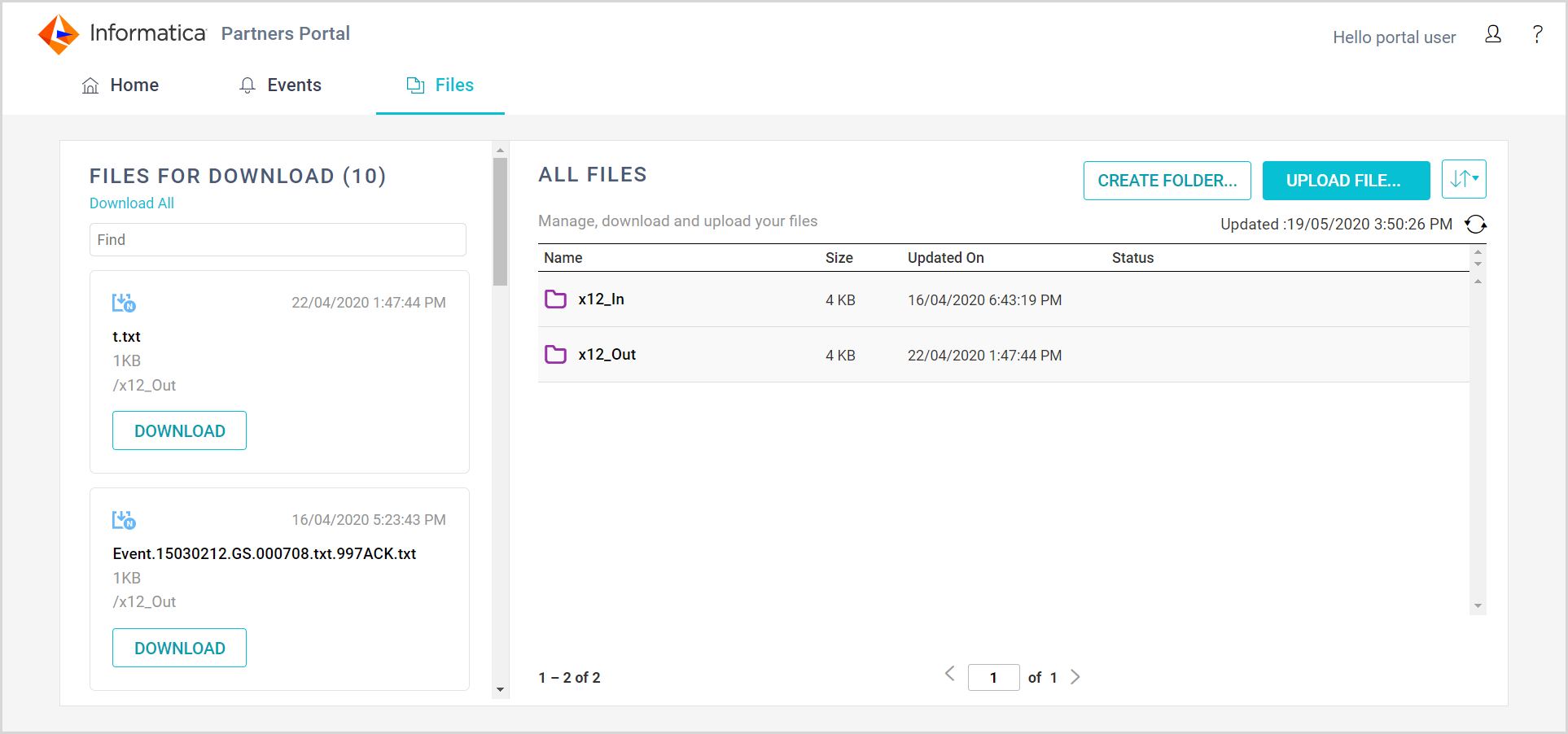The width and height of the screenshot is (1568, 734).
Task: Click the x12_In folder icon
Action: pyautogui.click(x=555, y=299)
